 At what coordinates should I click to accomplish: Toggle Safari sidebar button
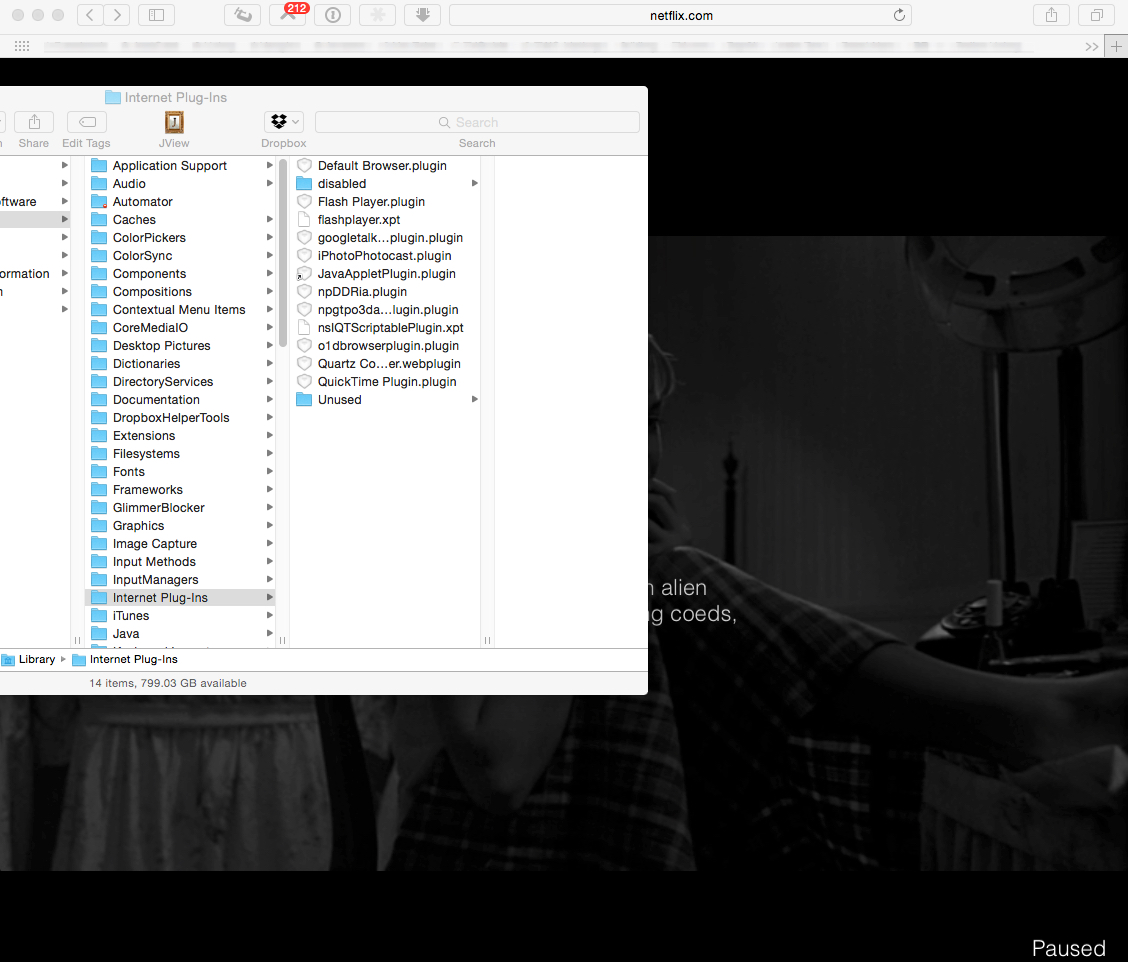pos(156,15)
